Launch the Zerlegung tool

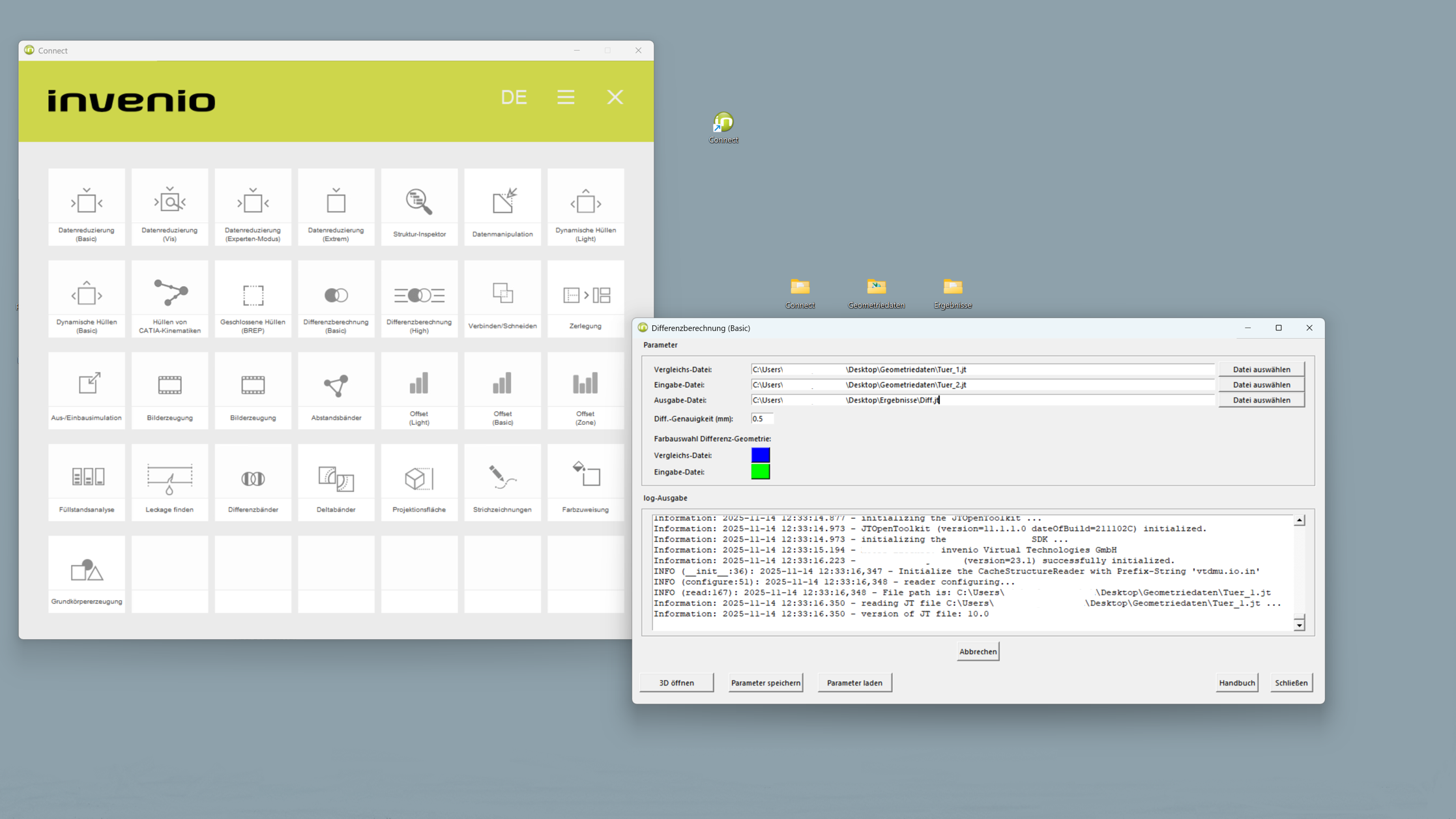pyautogui.click(x=585, y=299)
